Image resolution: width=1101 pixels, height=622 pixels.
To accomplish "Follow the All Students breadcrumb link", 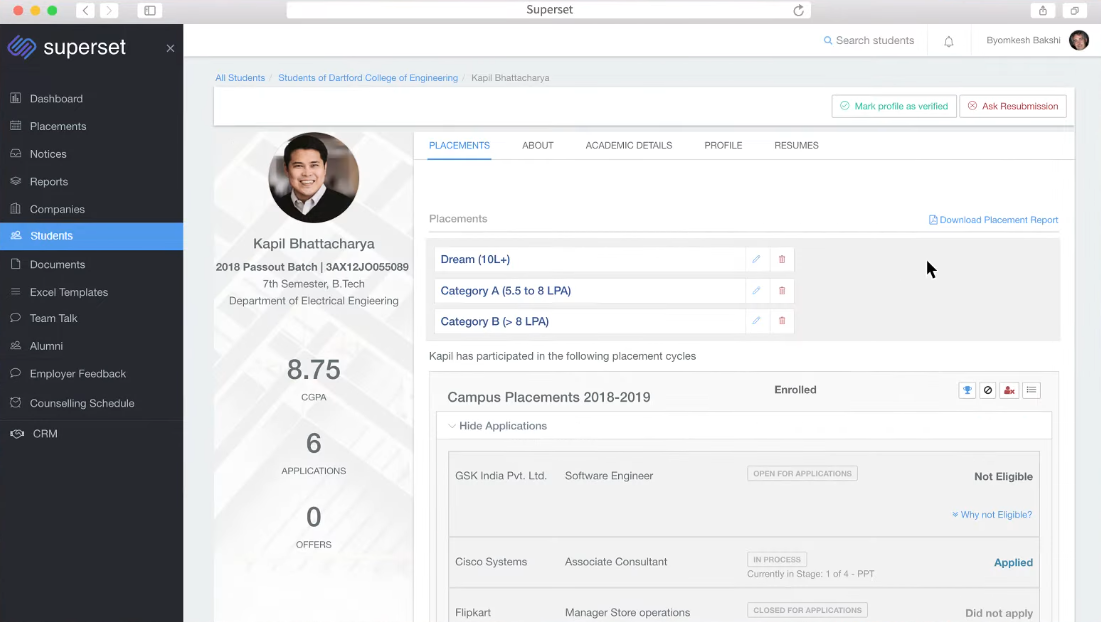I will point(240,78).
